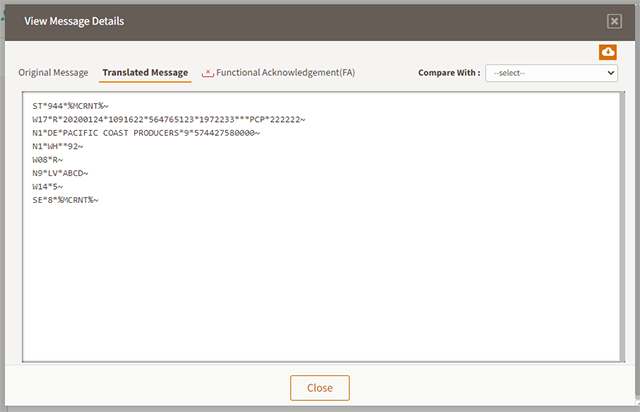Open the Compare With dropdown
640x412 pixels.
coord(550,73)
